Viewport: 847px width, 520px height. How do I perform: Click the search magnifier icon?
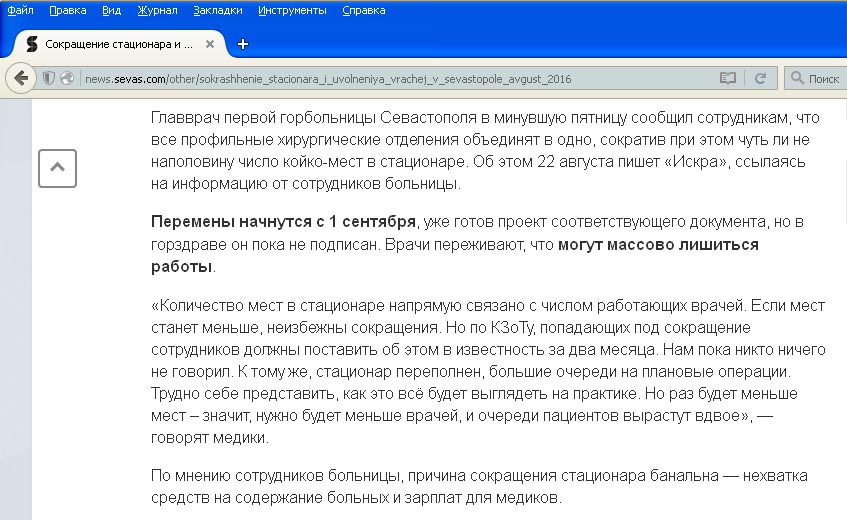797,78
